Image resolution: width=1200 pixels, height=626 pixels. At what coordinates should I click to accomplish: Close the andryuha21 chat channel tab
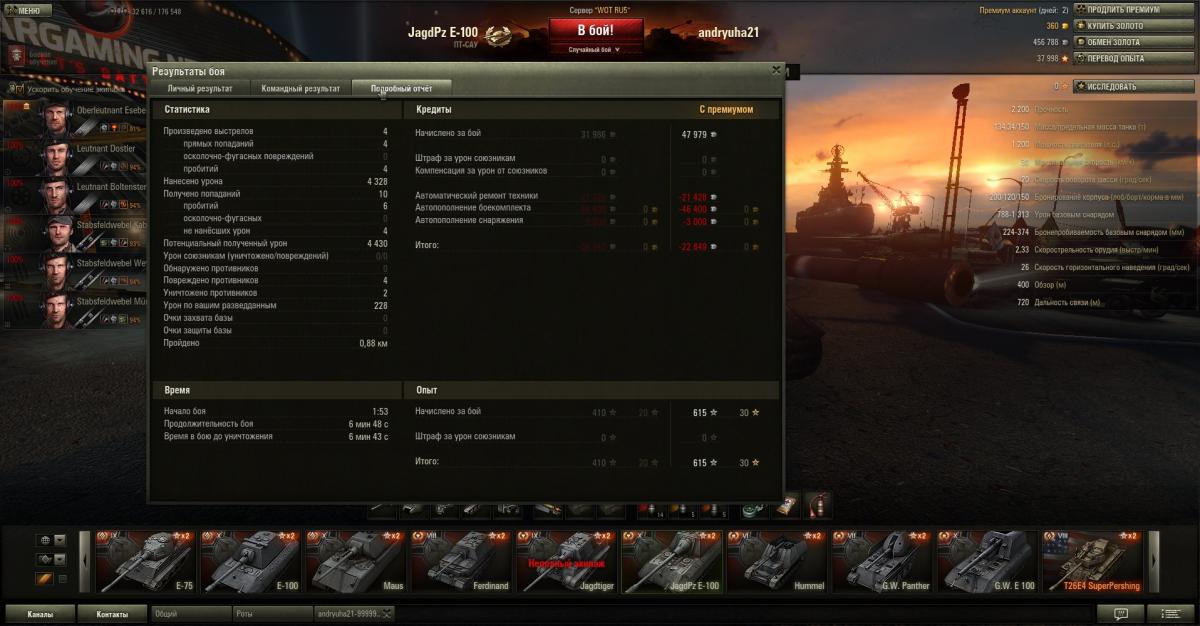387,613
